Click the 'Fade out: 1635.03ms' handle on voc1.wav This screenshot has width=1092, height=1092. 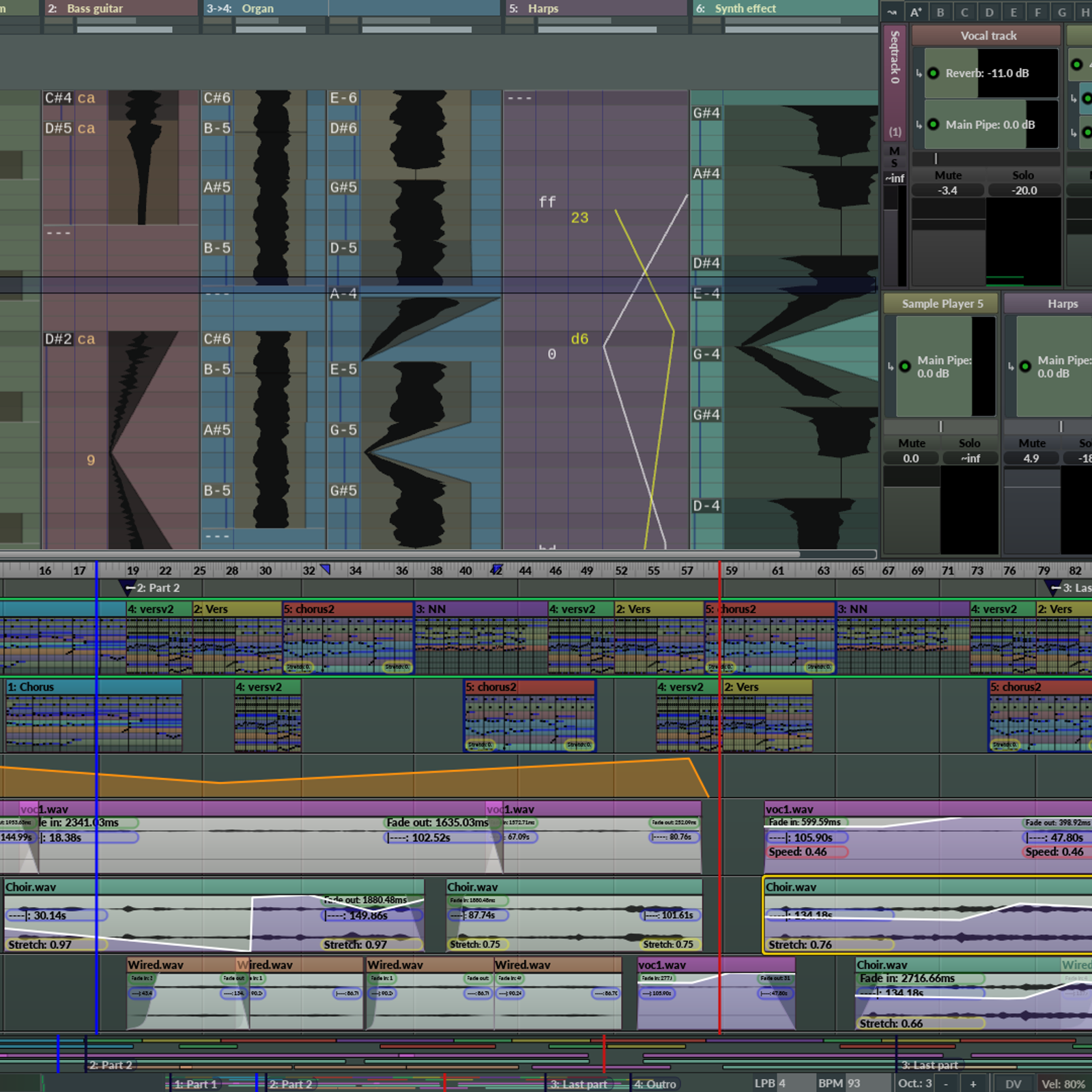pyautogui.click(x=437, y=822)
